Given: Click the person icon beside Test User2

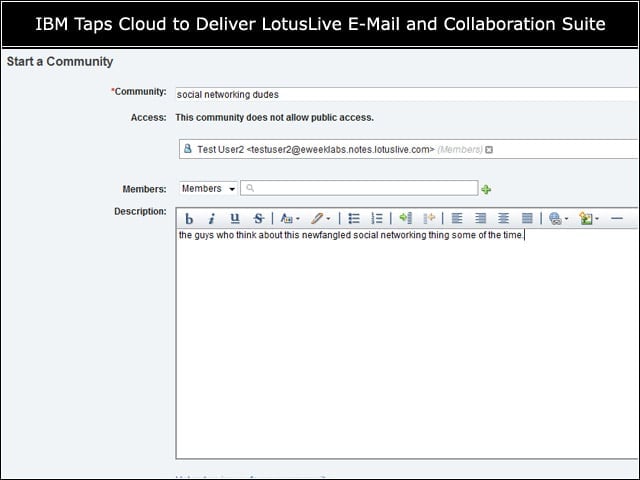Looking at the screenshot, I should coord(188,149).
